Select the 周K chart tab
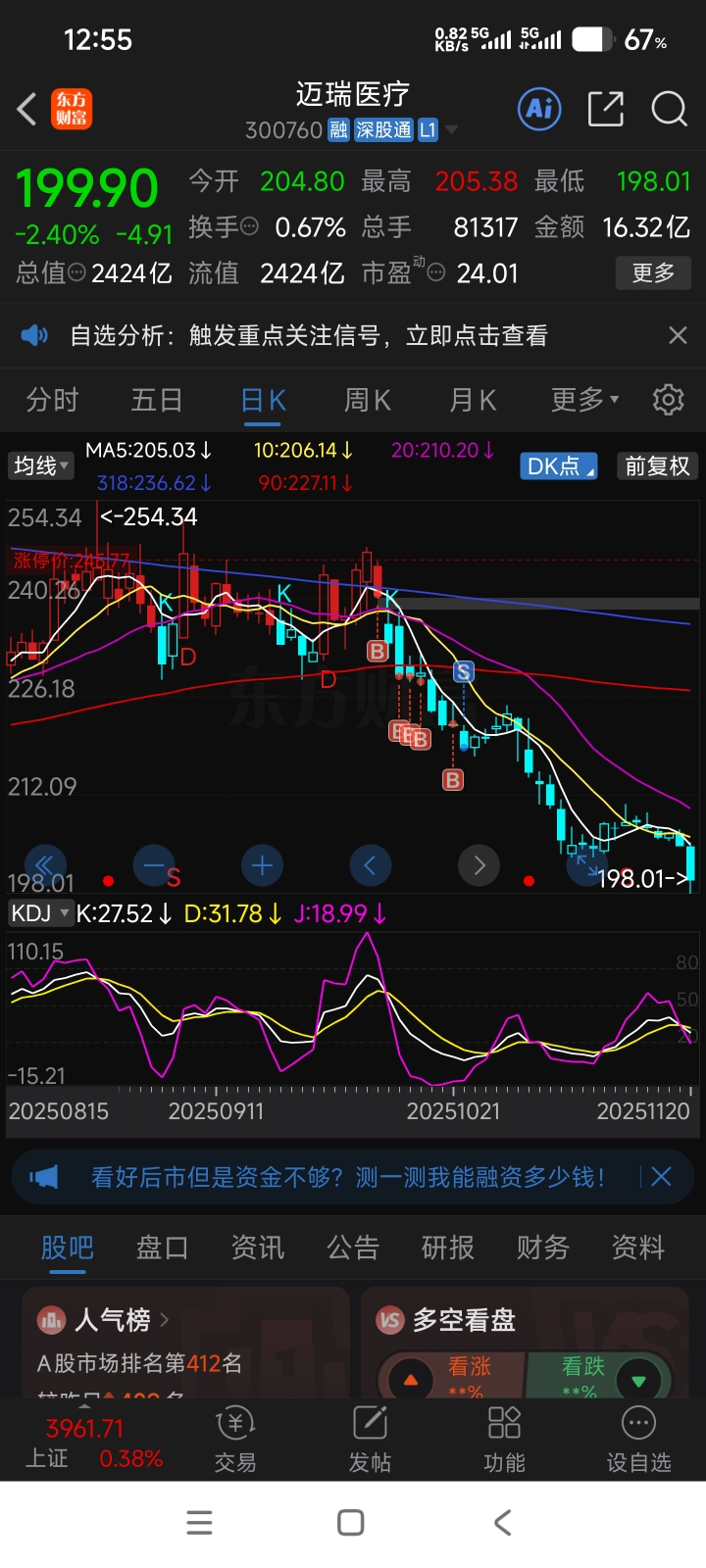This screenshot has width=706, height=1568. (368, 400)
